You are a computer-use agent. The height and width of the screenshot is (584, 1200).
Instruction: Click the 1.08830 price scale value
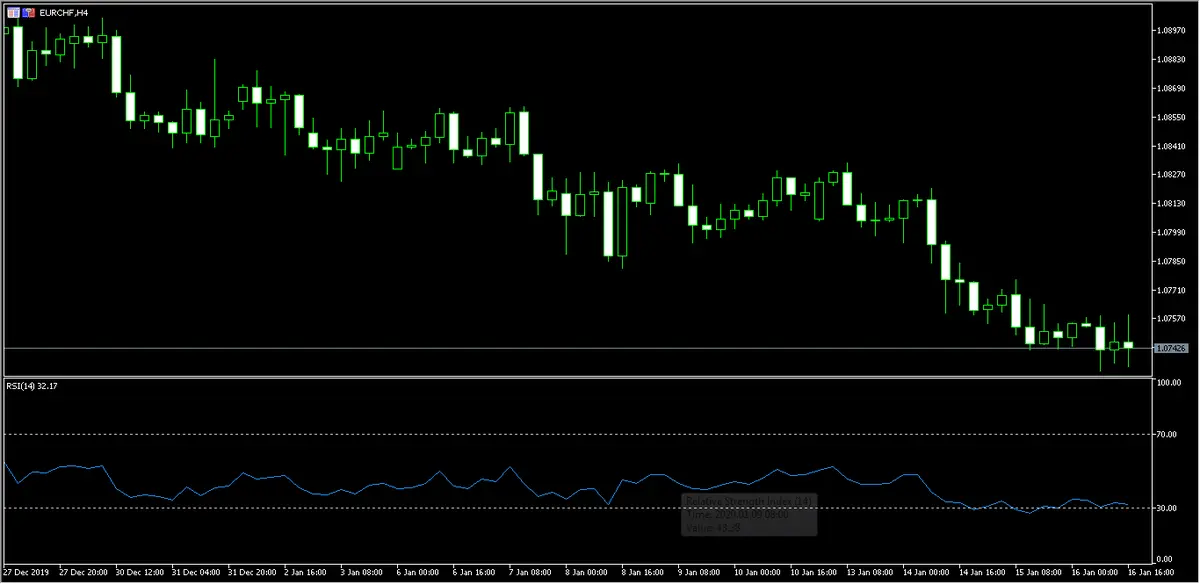(1170, 59)
